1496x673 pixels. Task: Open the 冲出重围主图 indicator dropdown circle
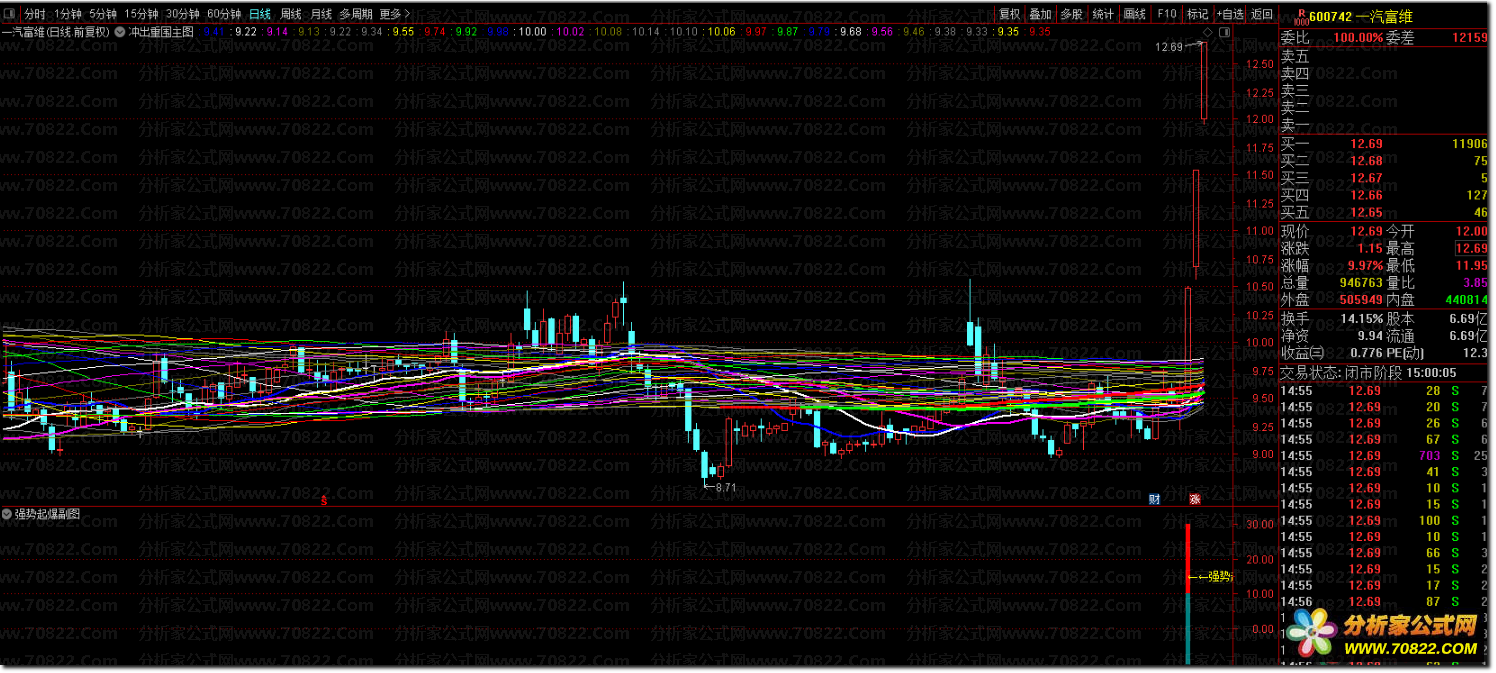click(x=120, y=31)
